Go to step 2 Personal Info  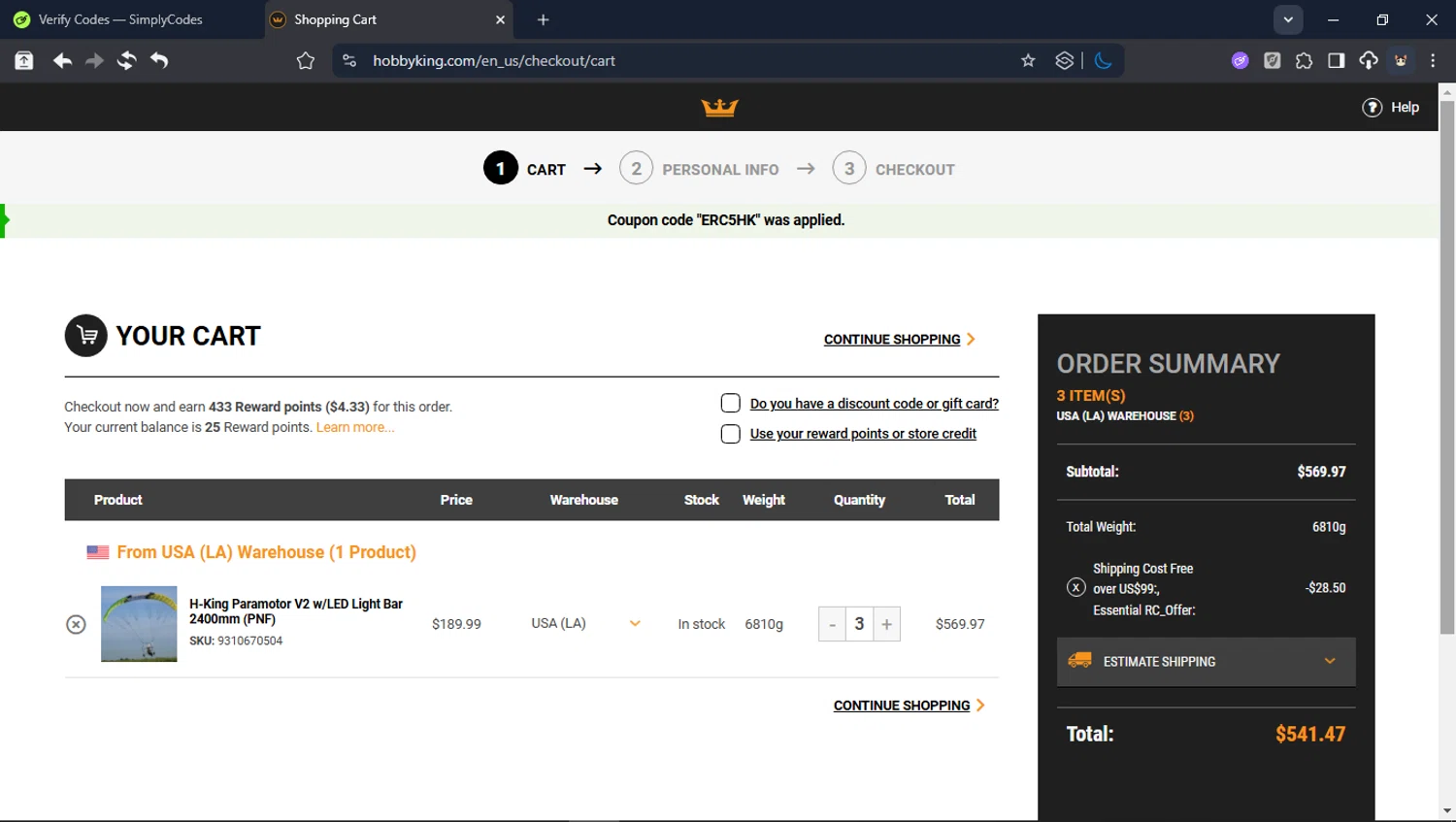click(x=700, y=169)
